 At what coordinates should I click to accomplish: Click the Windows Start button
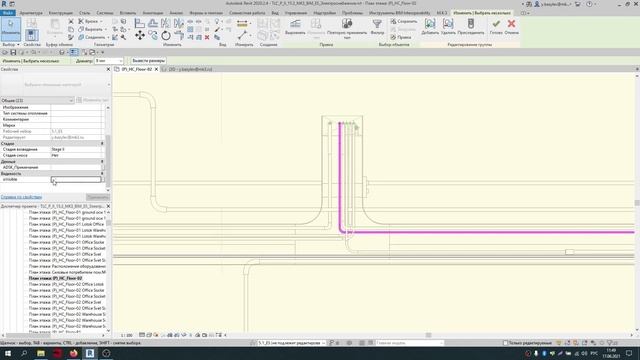coord(8,353)
